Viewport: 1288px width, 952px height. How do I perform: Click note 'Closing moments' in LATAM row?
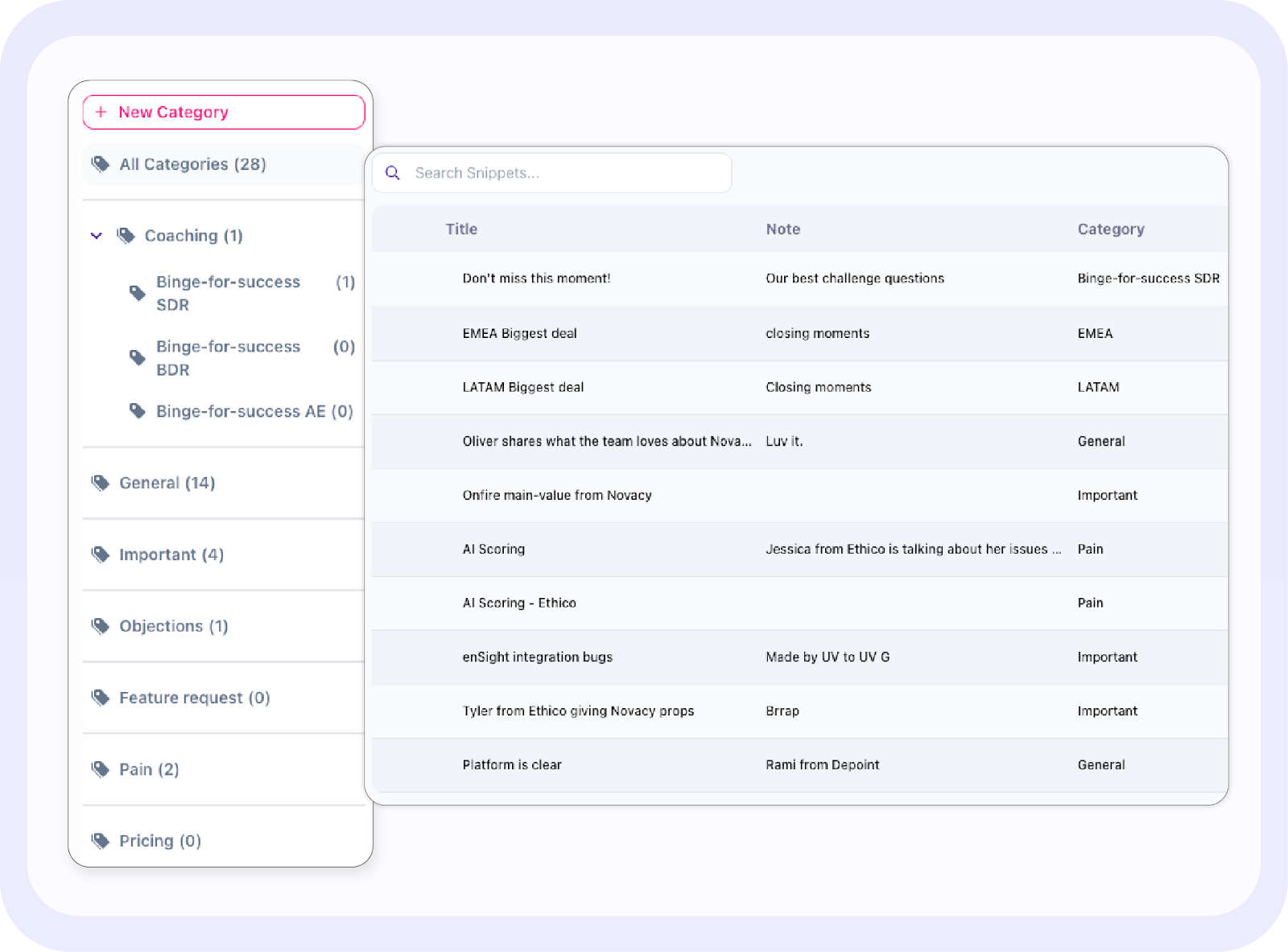click(x=818, y=387)
